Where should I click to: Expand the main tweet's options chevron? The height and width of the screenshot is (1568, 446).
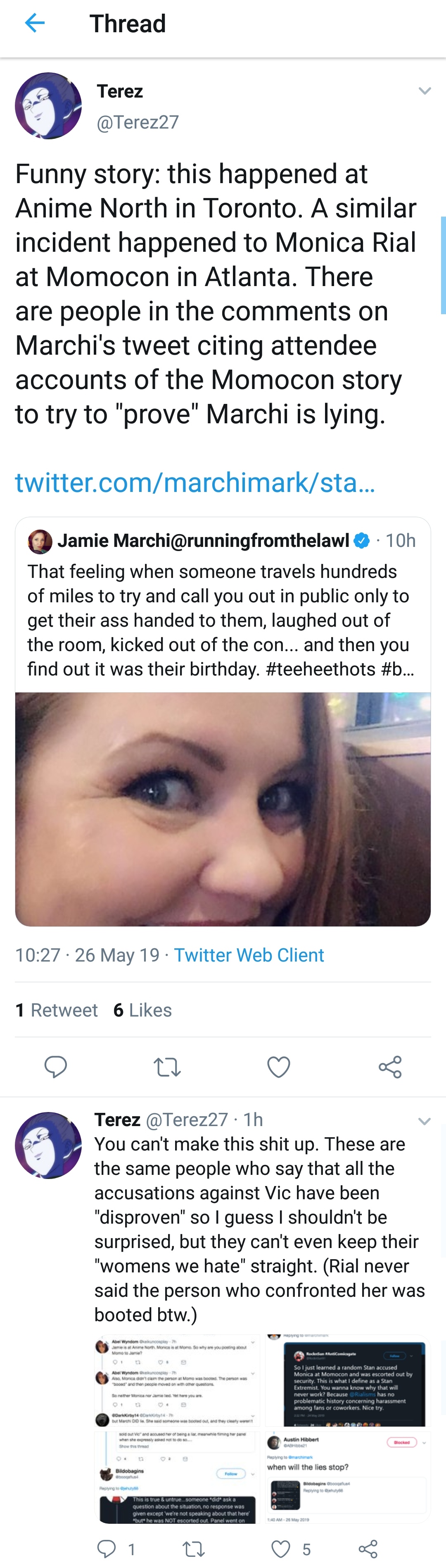tap(425, 91)
